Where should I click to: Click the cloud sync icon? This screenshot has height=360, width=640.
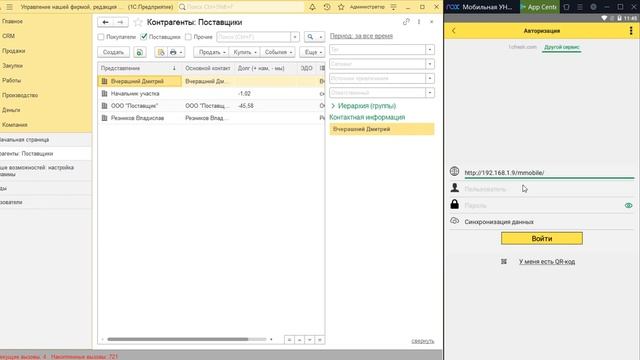point(454,221)
